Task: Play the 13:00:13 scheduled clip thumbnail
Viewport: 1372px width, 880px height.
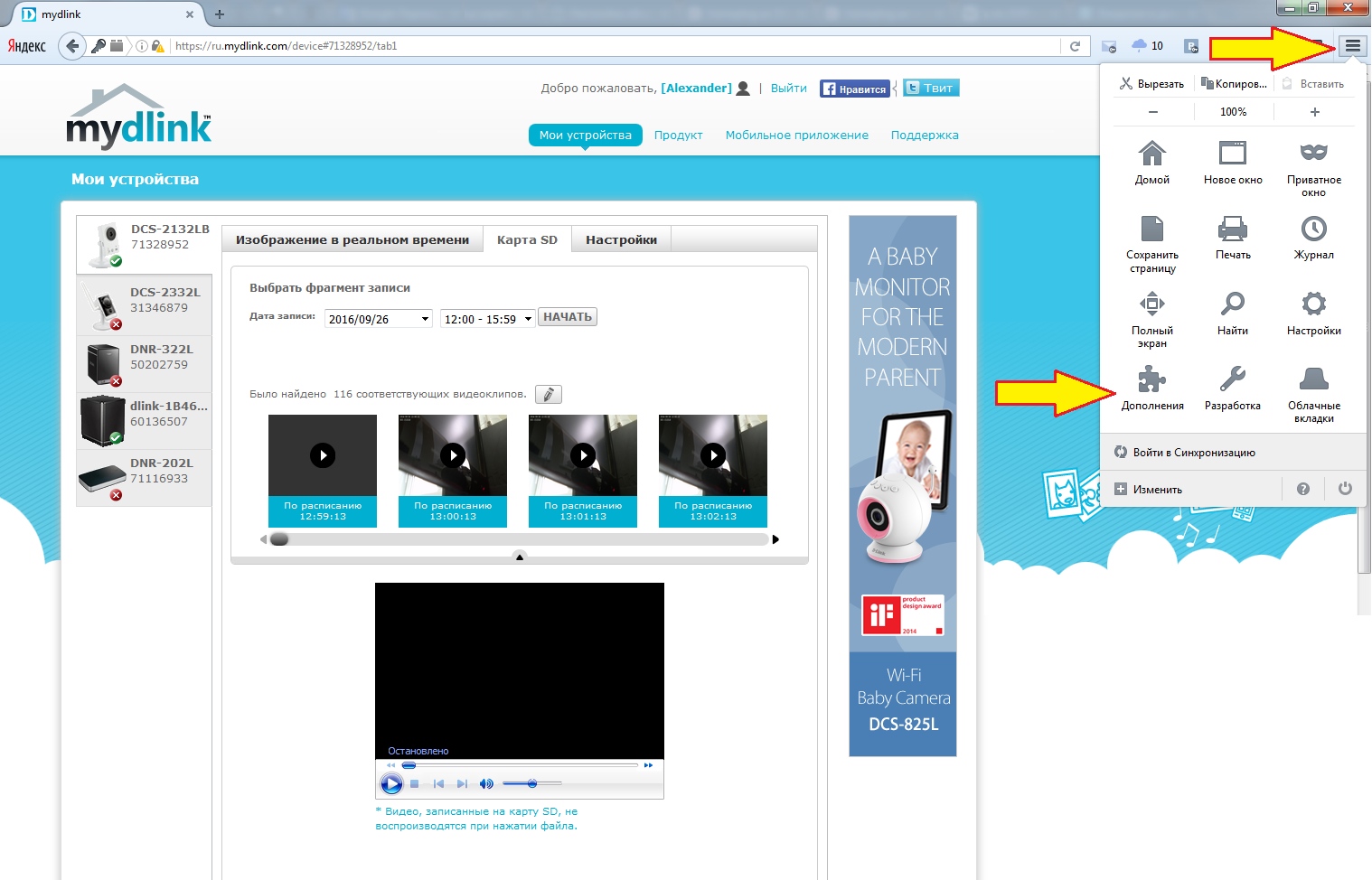Action: click(x=453, y=455)
